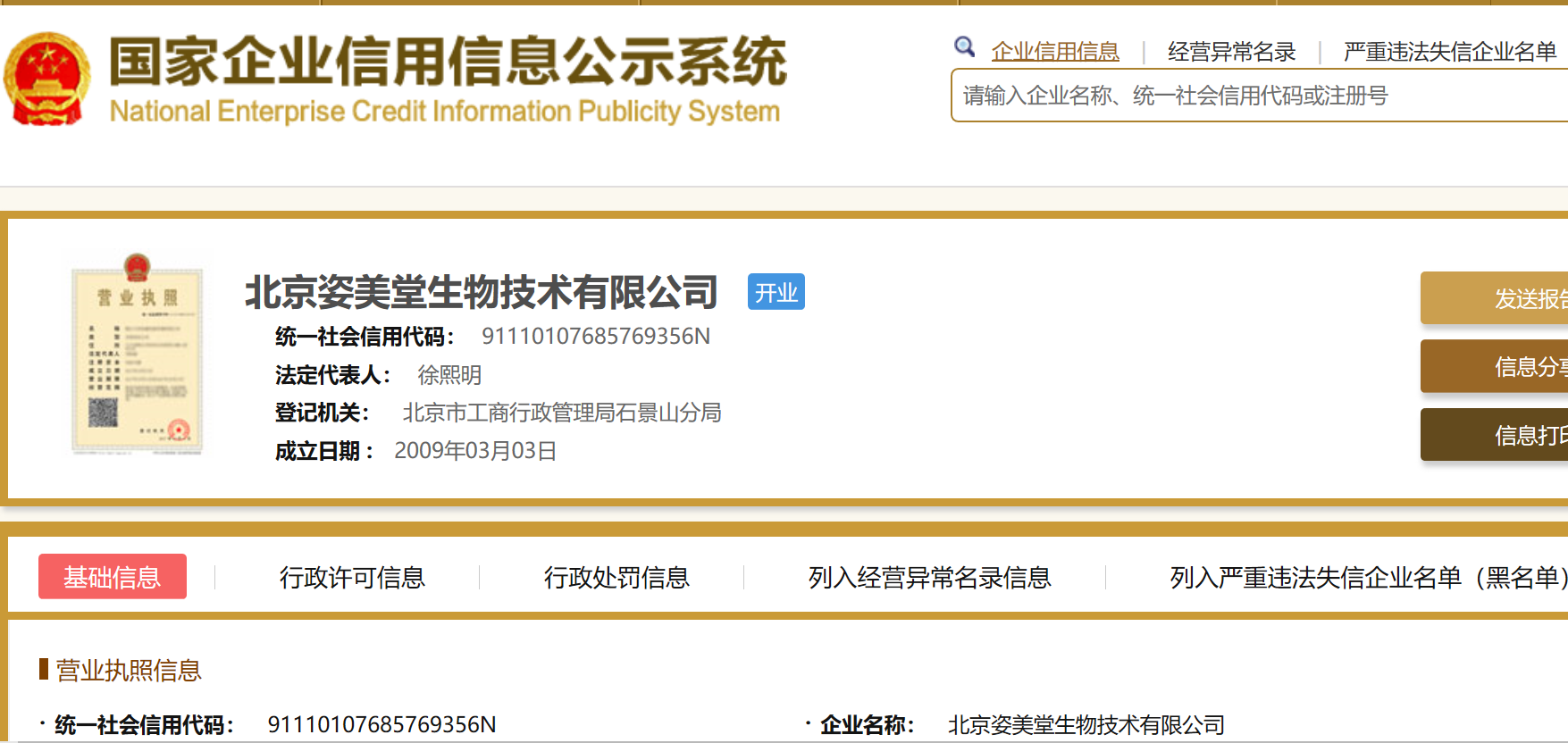Image resolution: width=1568 pixels, height=743 pixels.
Task: Click the 信息打印 button
Action: [1494, 435]
